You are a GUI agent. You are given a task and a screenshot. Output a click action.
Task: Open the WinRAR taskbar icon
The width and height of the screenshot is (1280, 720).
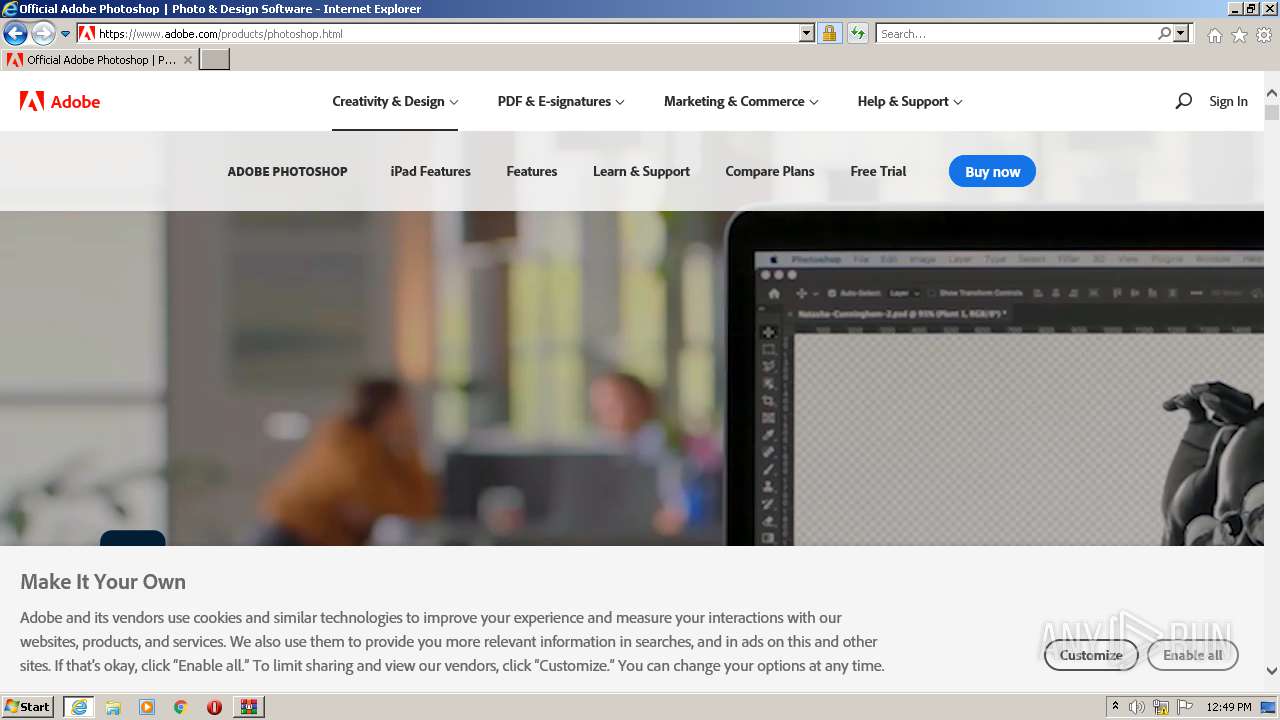point(248,707)
